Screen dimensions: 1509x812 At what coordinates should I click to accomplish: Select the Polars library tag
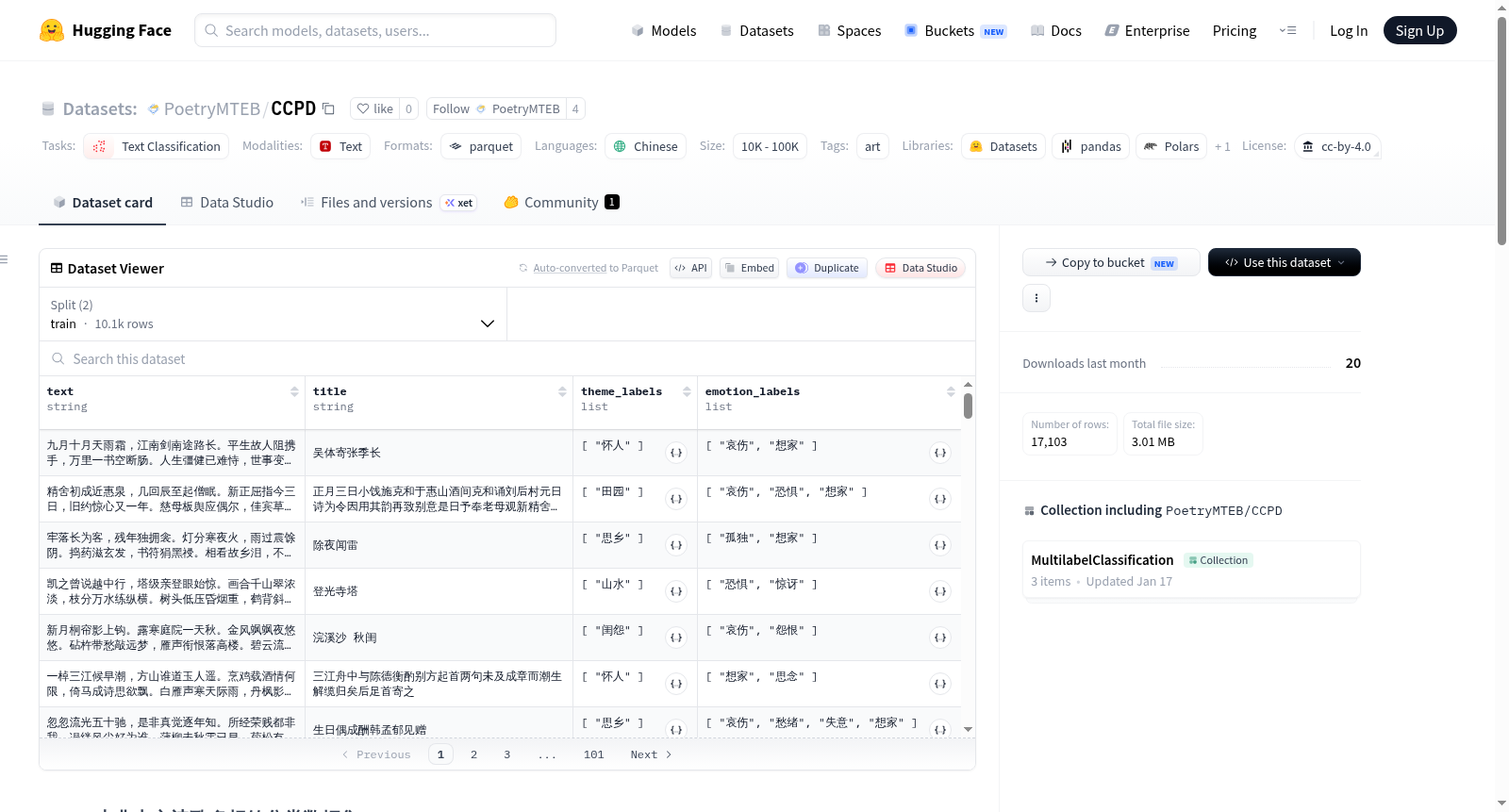[1171, 146]
